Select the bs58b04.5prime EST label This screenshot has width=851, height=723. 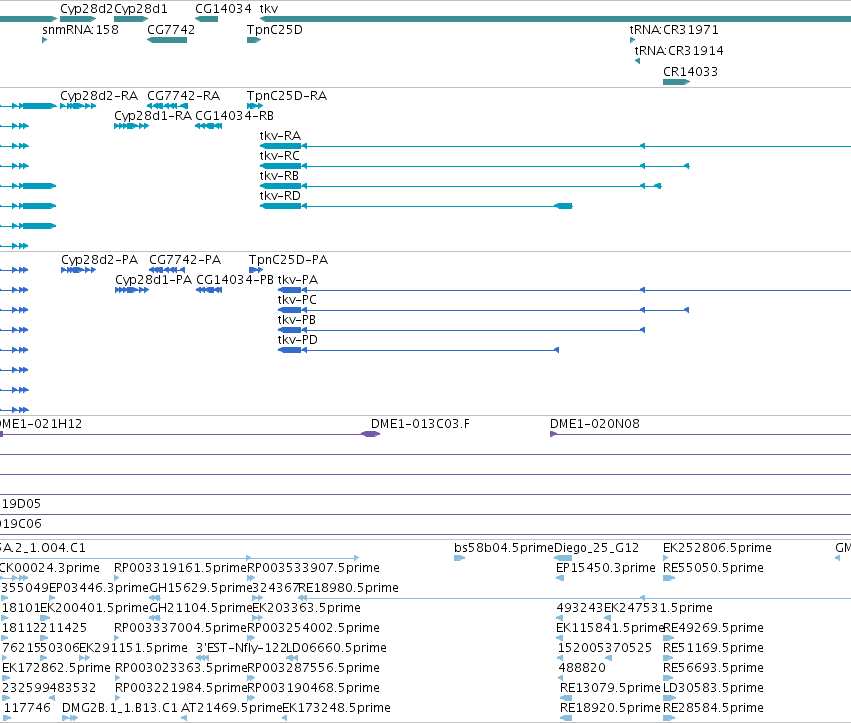pyautogui.click(x=504, y=548)
